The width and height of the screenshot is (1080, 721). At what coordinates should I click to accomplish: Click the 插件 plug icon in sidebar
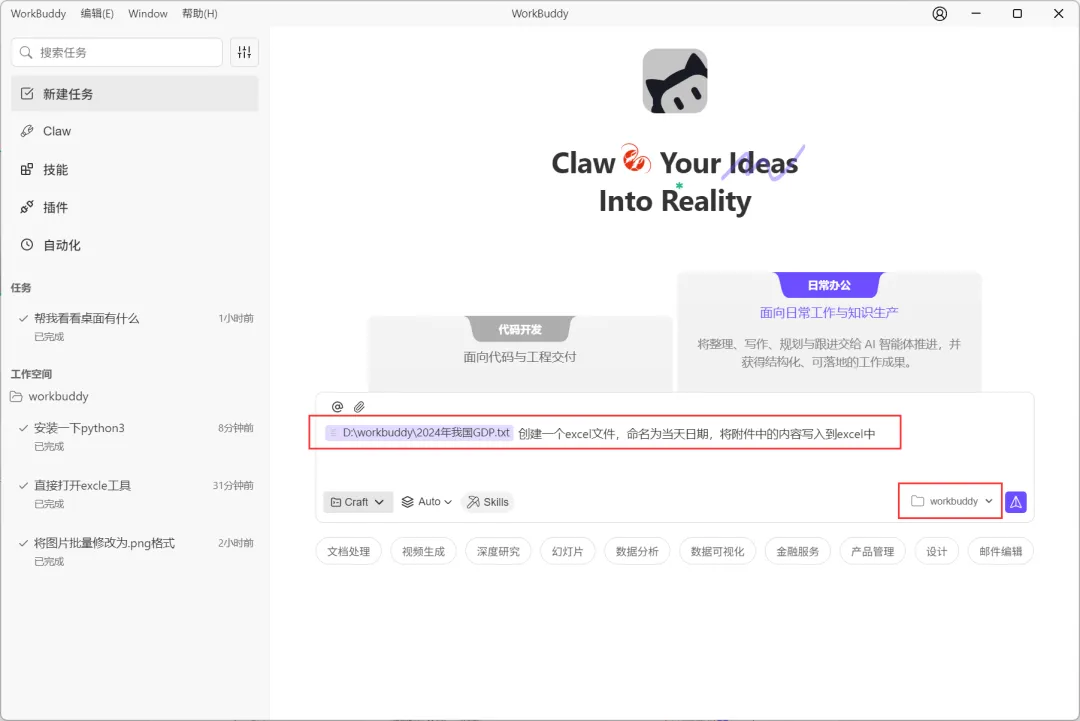click(x=27, y=207)
